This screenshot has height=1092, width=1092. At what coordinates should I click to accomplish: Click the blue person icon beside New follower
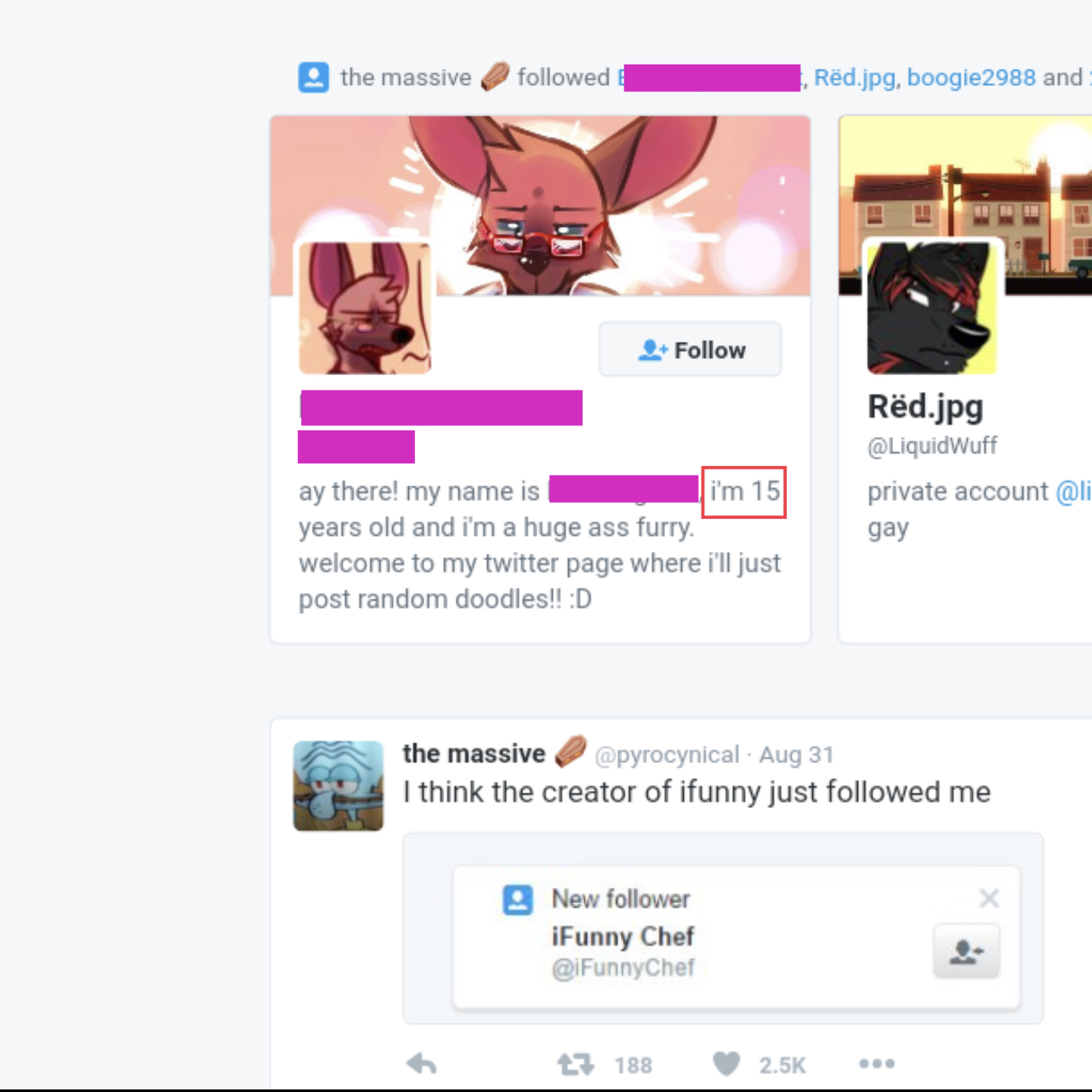[x=518, y=899]
